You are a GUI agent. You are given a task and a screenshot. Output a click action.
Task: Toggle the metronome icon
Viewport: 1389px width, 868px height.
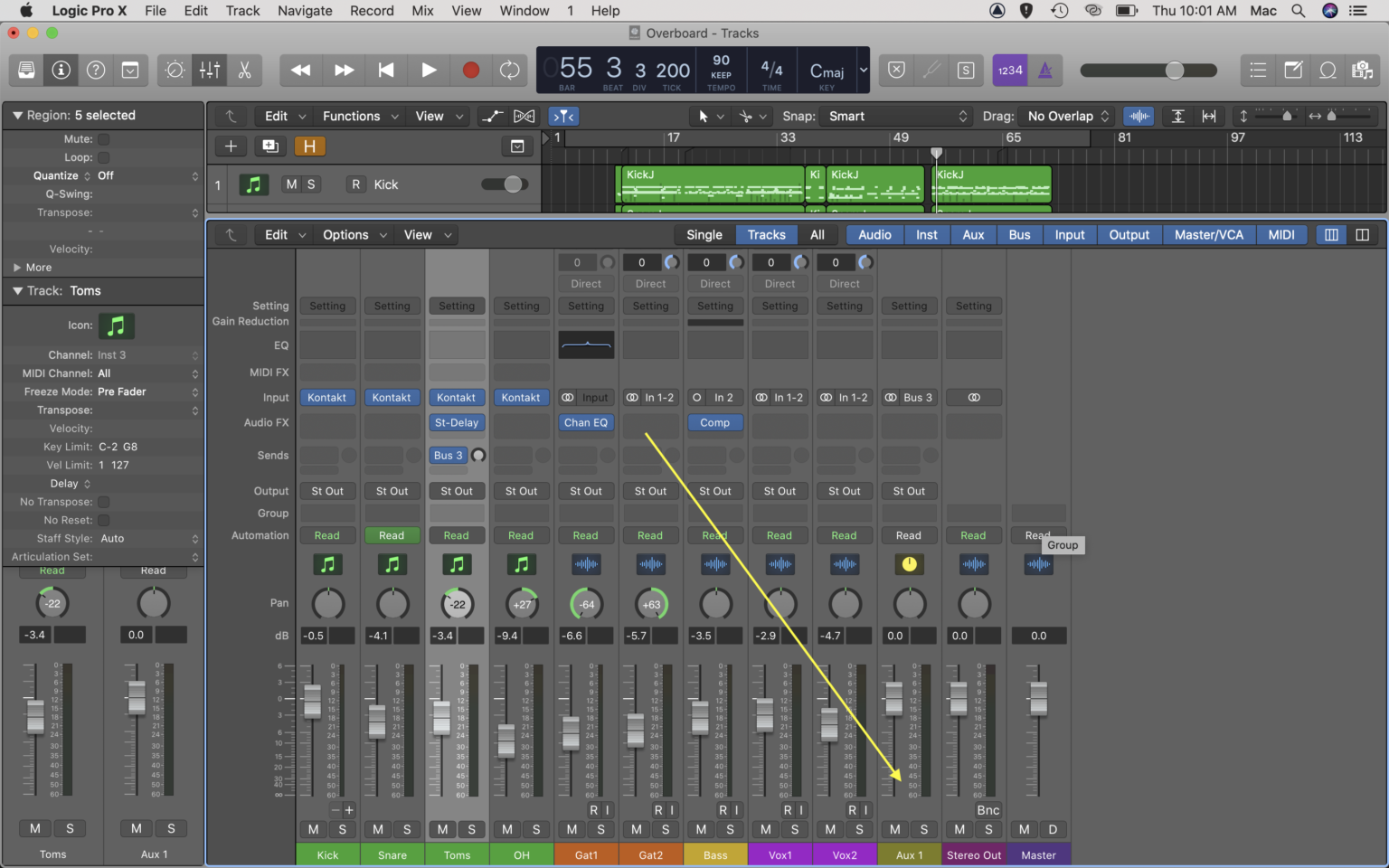tap(1045, 70)
